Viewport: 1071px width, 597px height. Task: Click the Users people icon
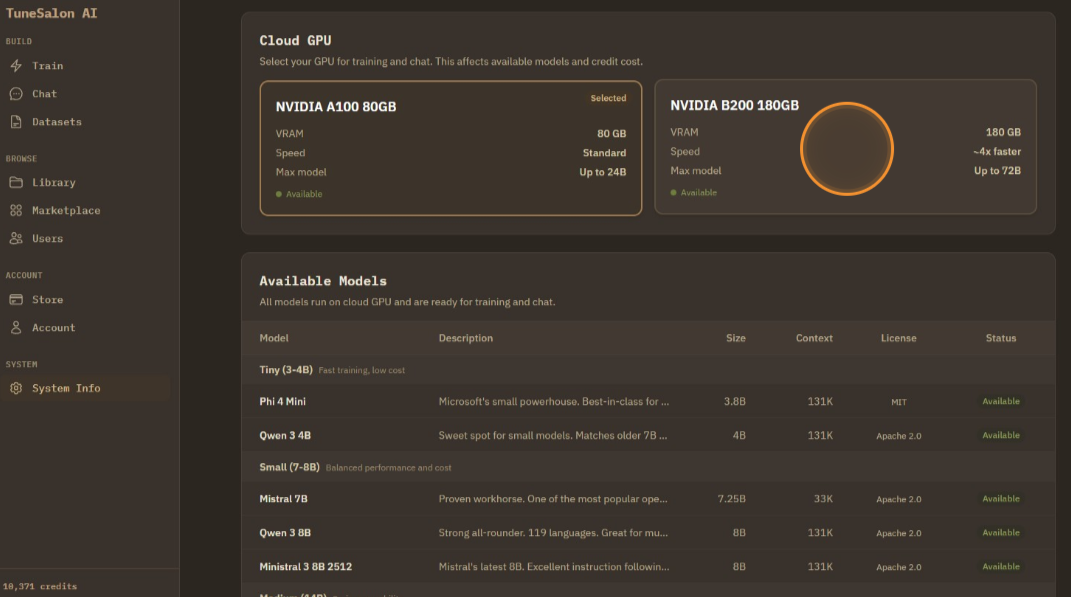[x=16, y=239]
